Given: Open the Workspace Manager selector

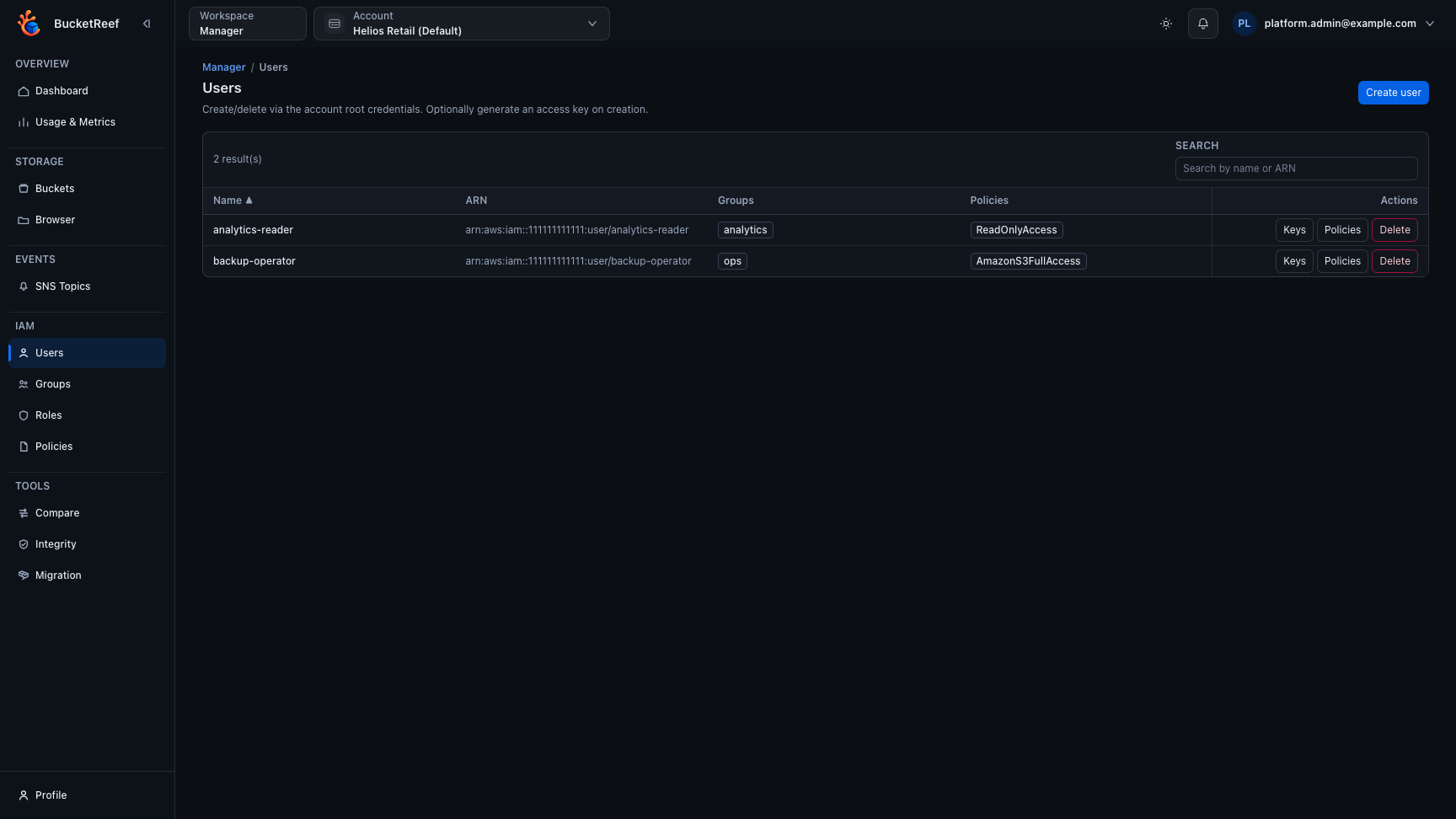Looking at the screenshot, I should coord(248,24).
